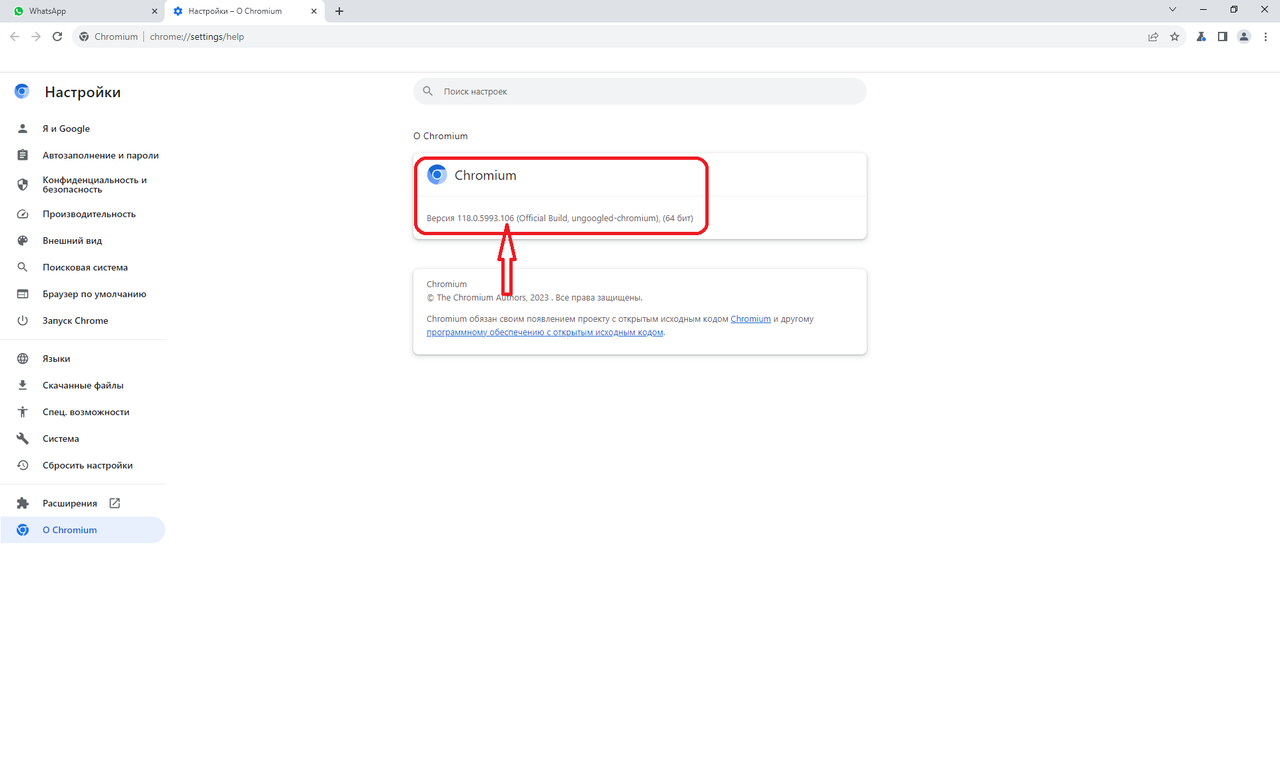
Task: Click the Chromium logo in the about card
Action: (437, 175)
